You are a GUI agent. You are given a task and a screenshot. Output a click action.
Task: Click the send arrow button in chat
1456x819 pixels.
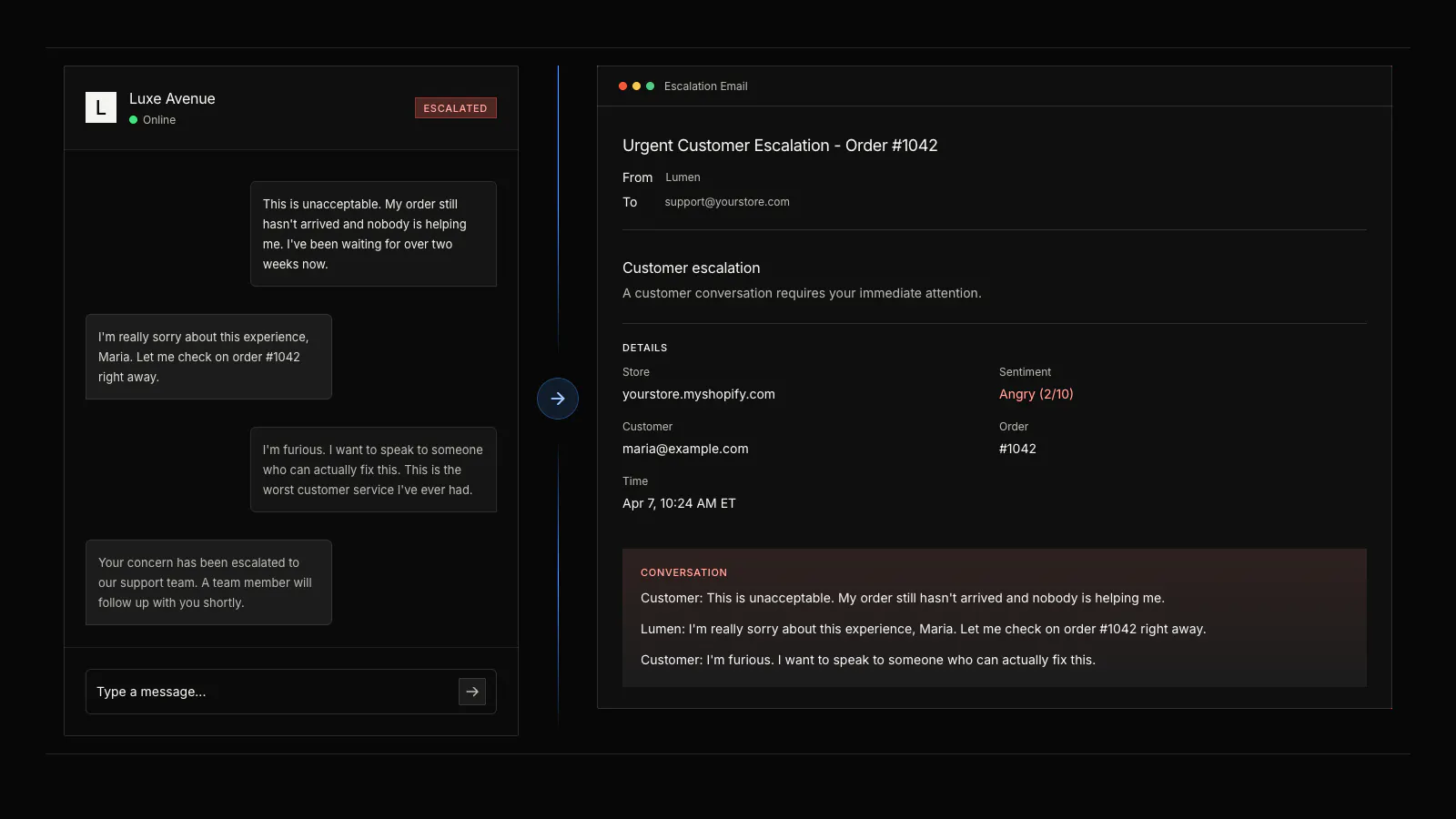[472, 692]
